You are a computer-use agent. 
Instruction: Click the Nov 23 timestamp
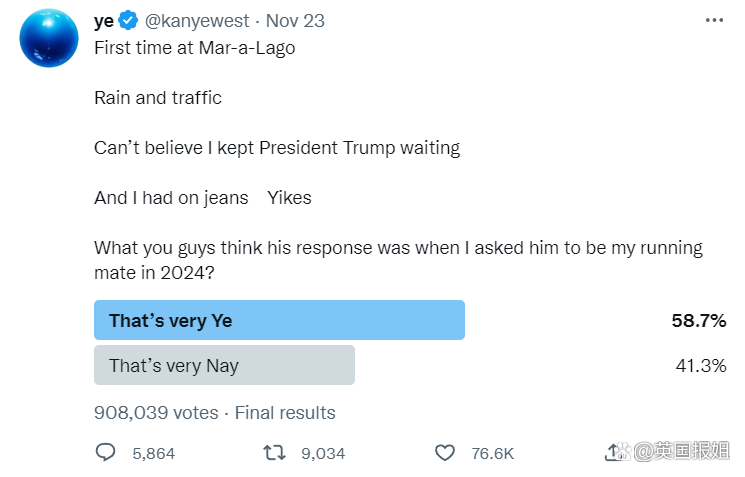tap(296, 21)
